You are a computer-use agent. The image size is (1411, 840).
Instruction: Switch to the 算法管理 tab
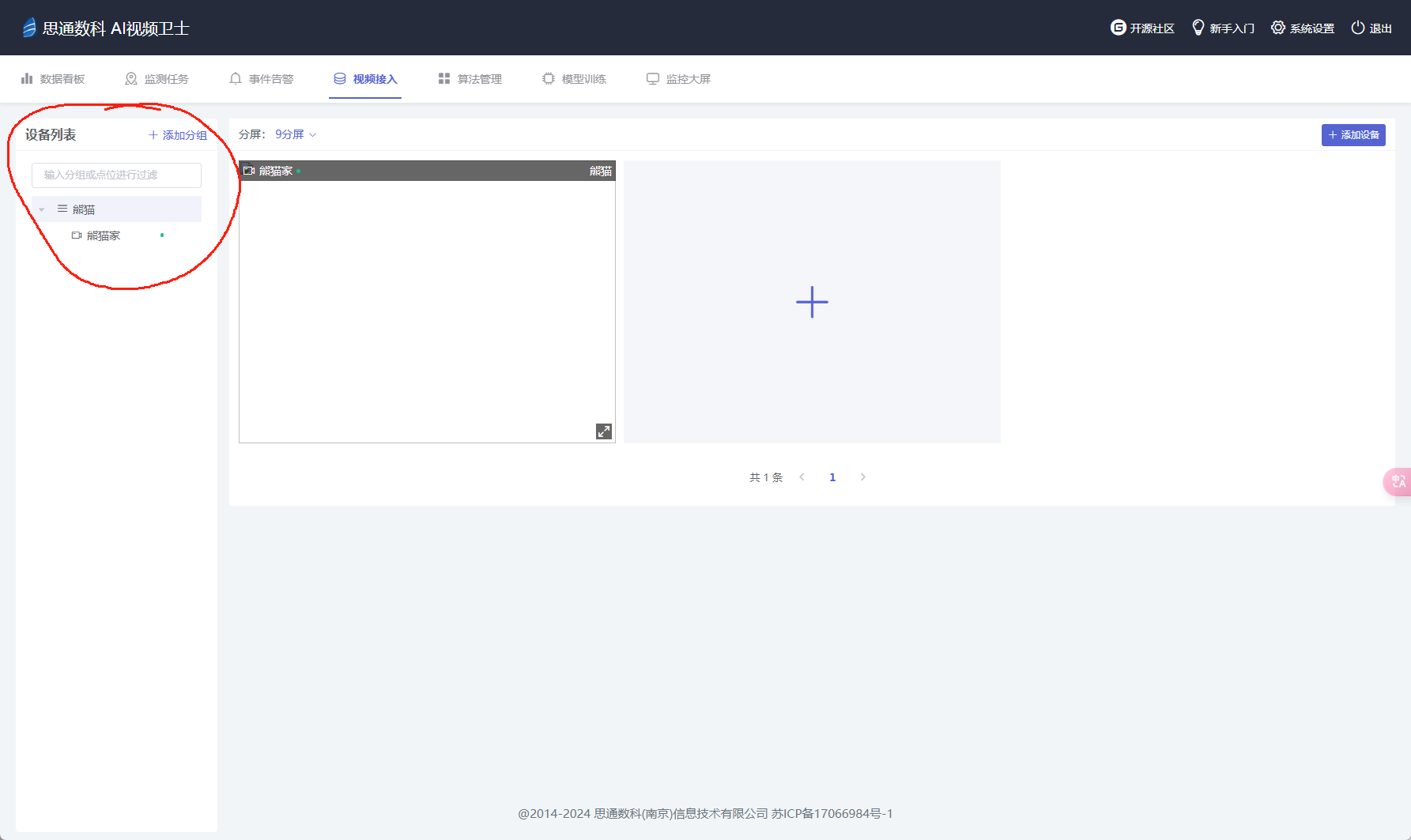click(470, 79)
